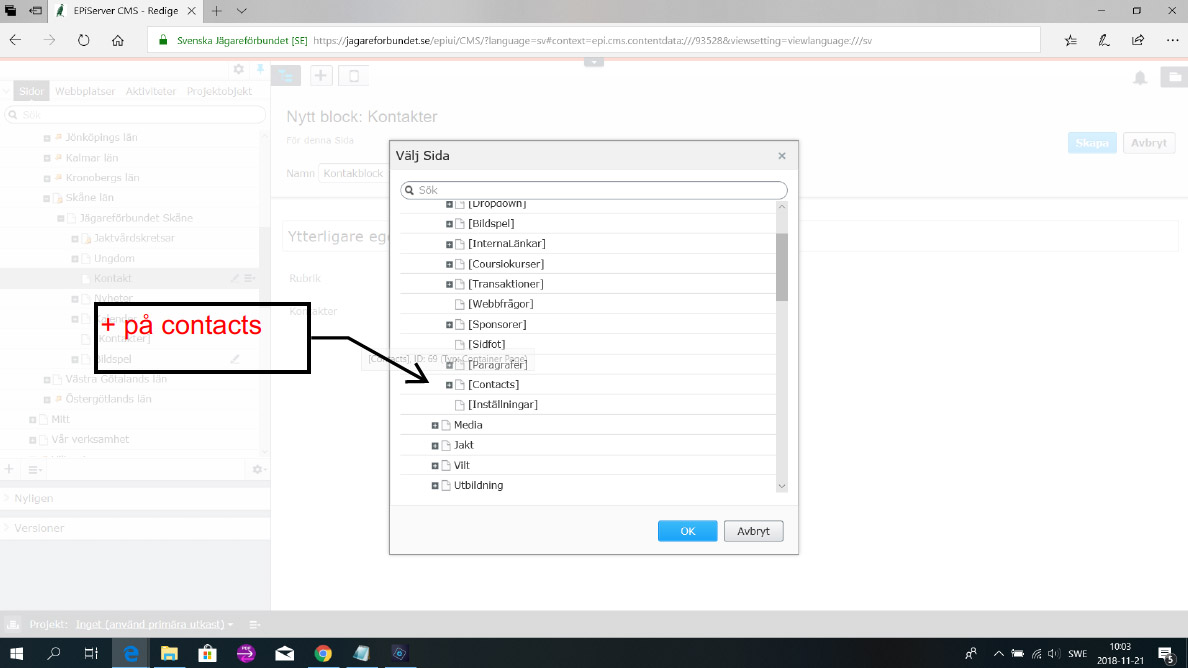Image resolution: width=1188 pixels, height=668 pixels.
Task: Open the Aktiviteter tab
Action: (x=151, y=91)
